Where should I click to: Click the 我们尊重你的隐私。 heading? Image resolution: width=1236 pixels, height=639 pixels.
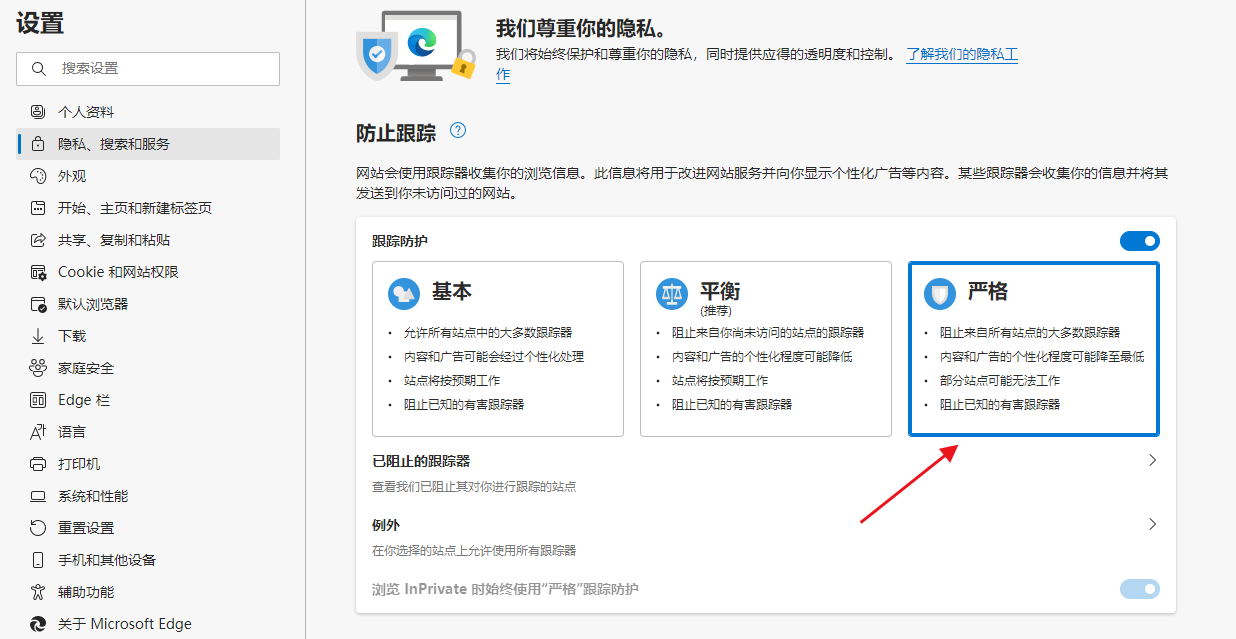click(x=582, y=27)
